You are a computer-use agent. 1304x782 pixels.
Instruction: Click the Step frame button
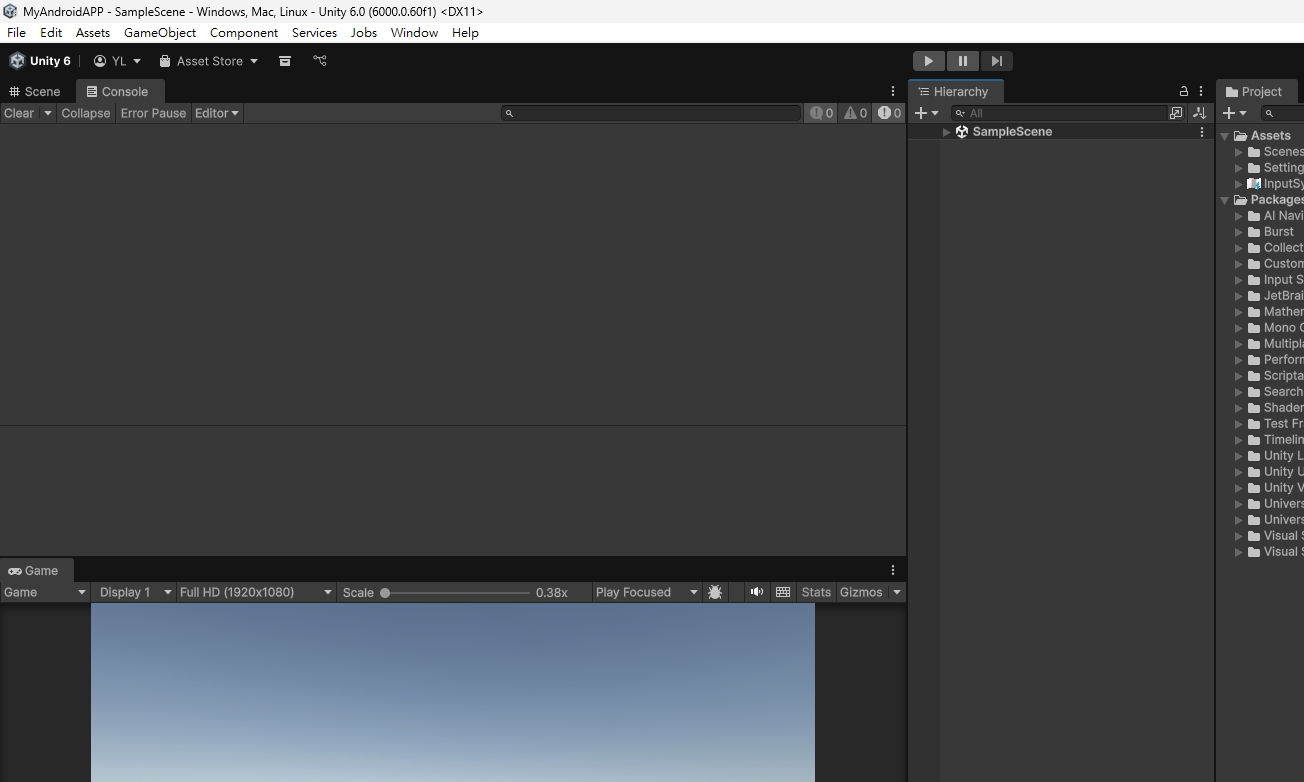[x=996, y=61]
